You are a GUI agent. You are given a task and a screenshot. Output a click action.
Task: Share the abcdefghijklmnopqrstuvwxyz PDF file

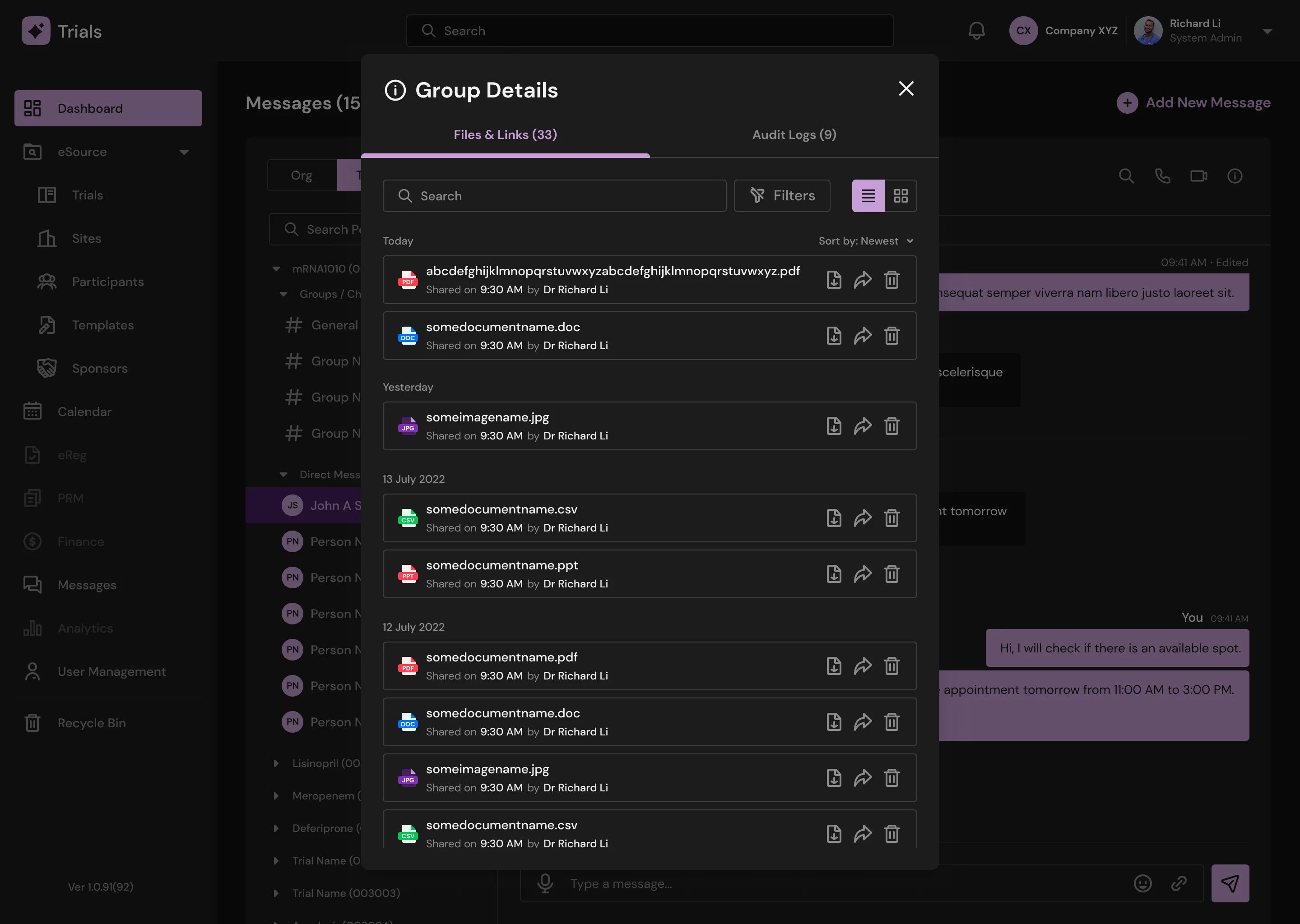[863, 280]
